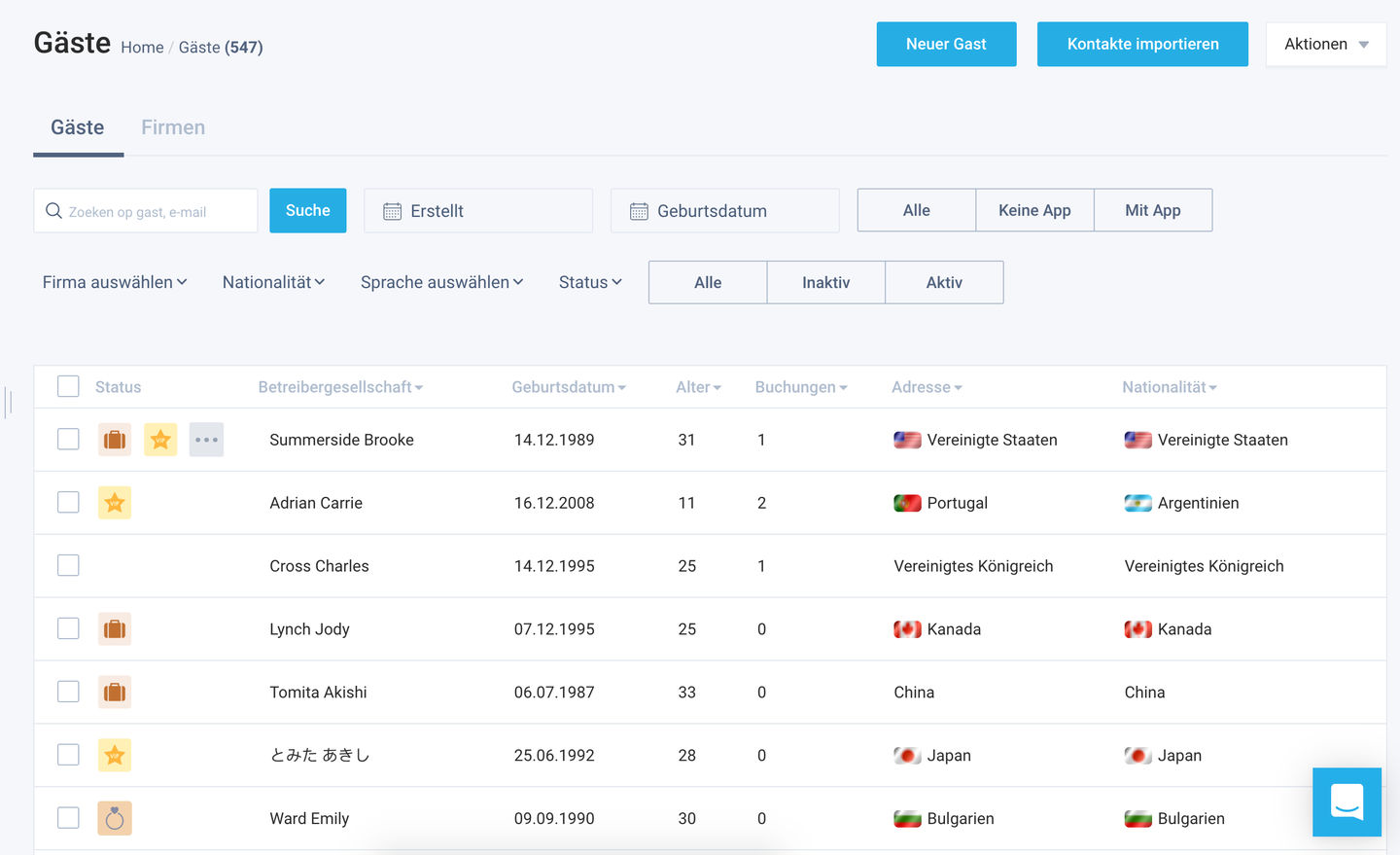Viewport: 1400px width, 855px height.
Task: Click the star icon in Adrian Carrie row
Action: pyautogui.click(x=115, y=503)
